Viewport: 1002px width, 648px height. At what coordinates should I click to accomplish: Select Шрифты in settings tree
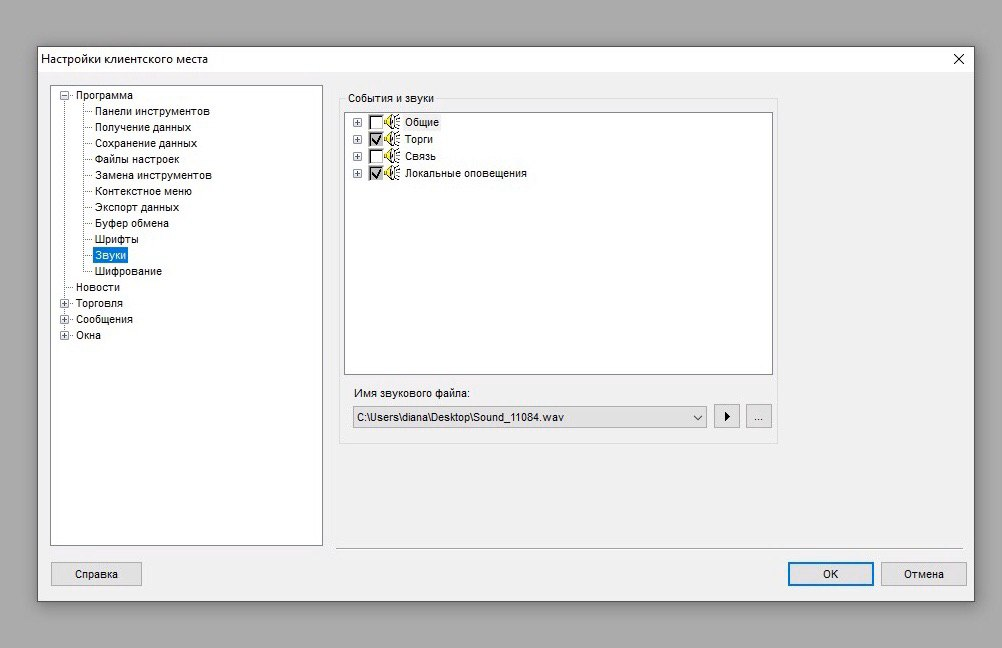[x=116, y=239]
